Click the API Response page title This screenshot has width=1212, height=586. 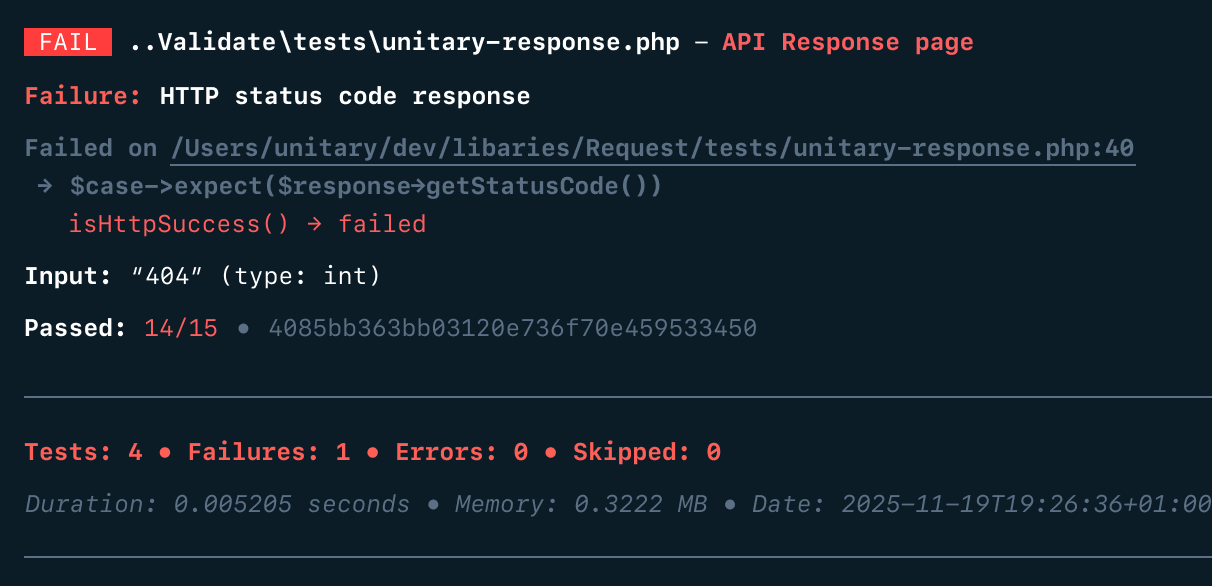click(847, 42)
